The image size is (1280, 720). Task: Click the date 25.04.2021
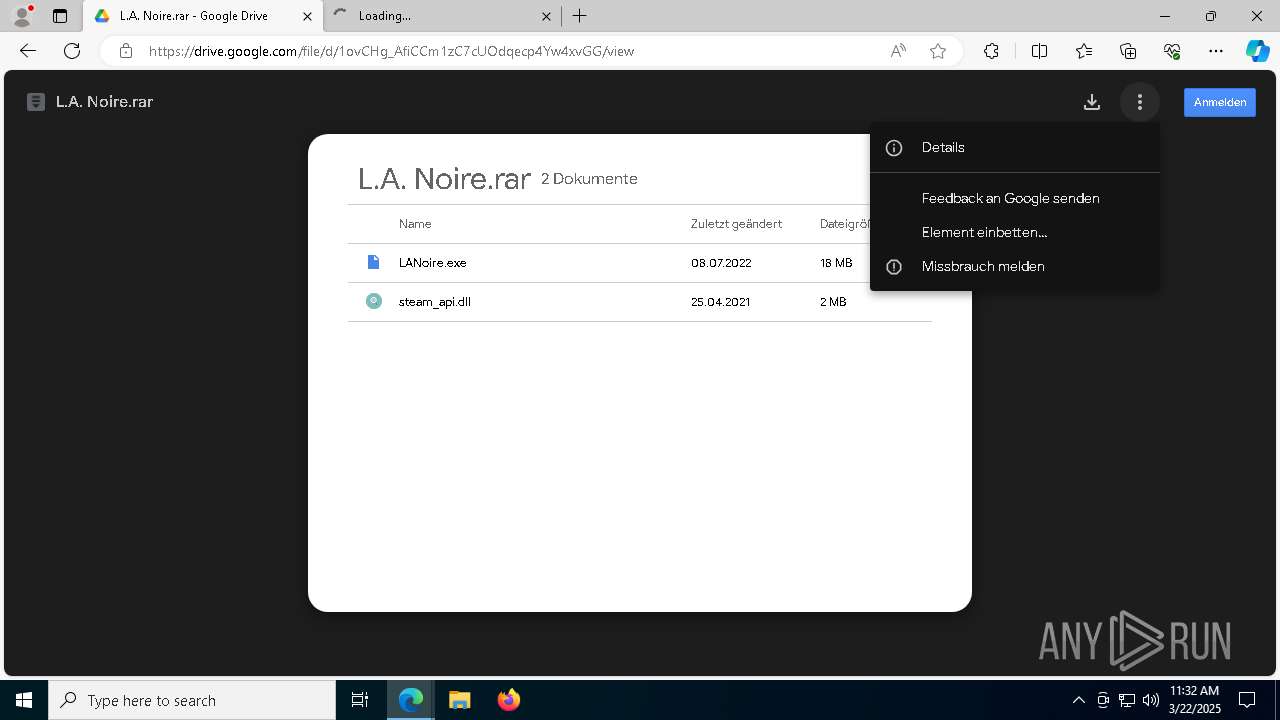720,302
